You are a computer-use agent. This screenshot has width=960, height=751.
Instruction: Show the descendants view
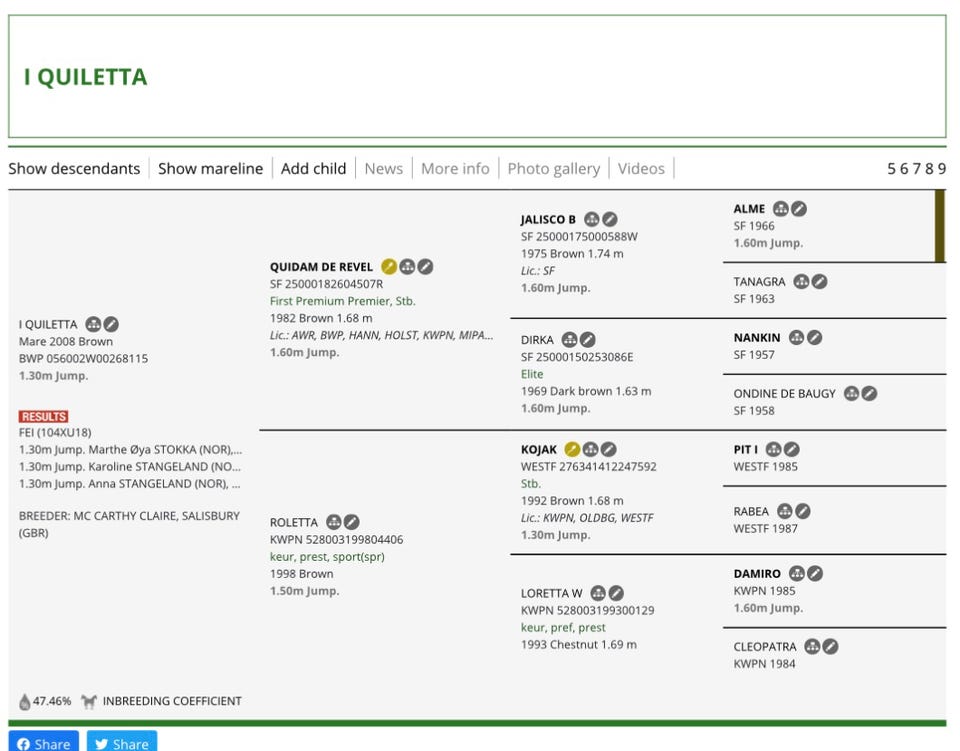pyautogui.click(x=74, y=168)
